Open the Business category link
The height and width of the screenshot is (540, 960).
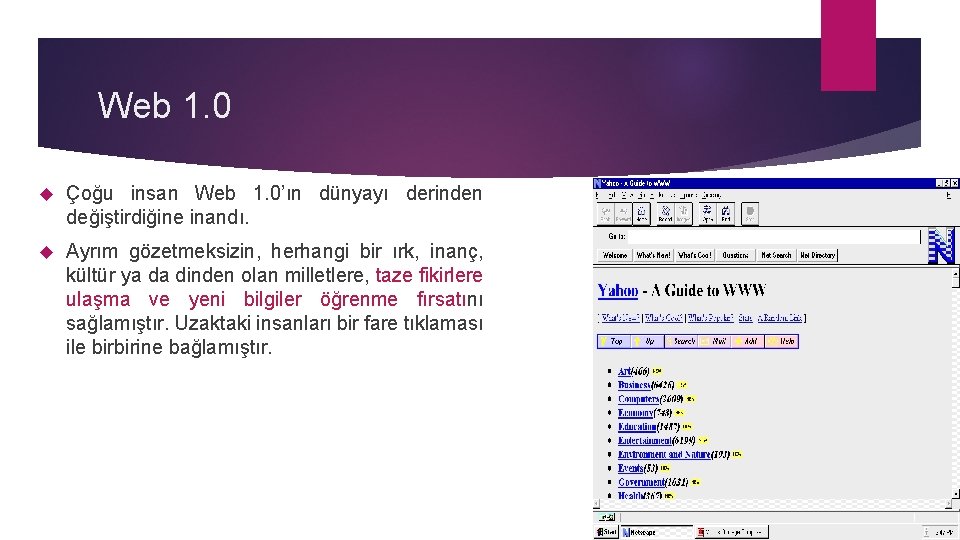coord(634,385)
